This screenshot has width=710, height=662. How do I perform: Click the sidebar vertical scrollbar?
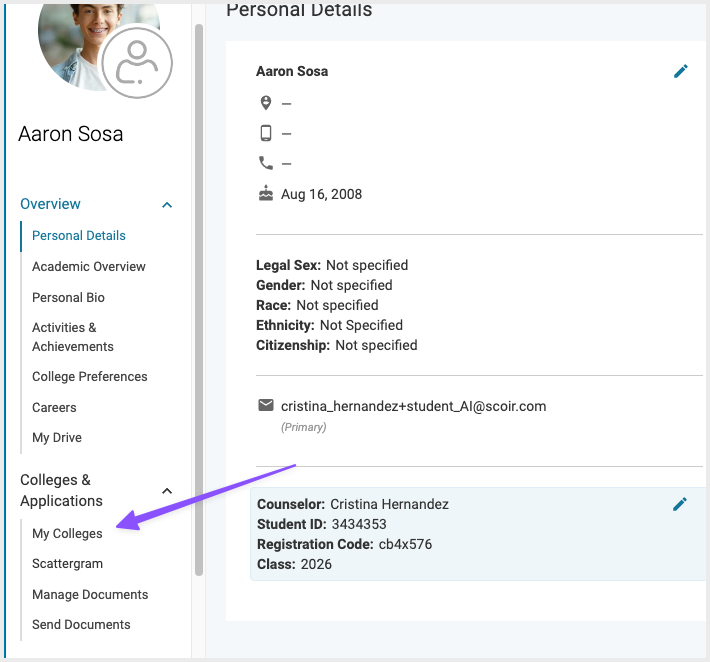pyautogui.click(x=199, y=300)
